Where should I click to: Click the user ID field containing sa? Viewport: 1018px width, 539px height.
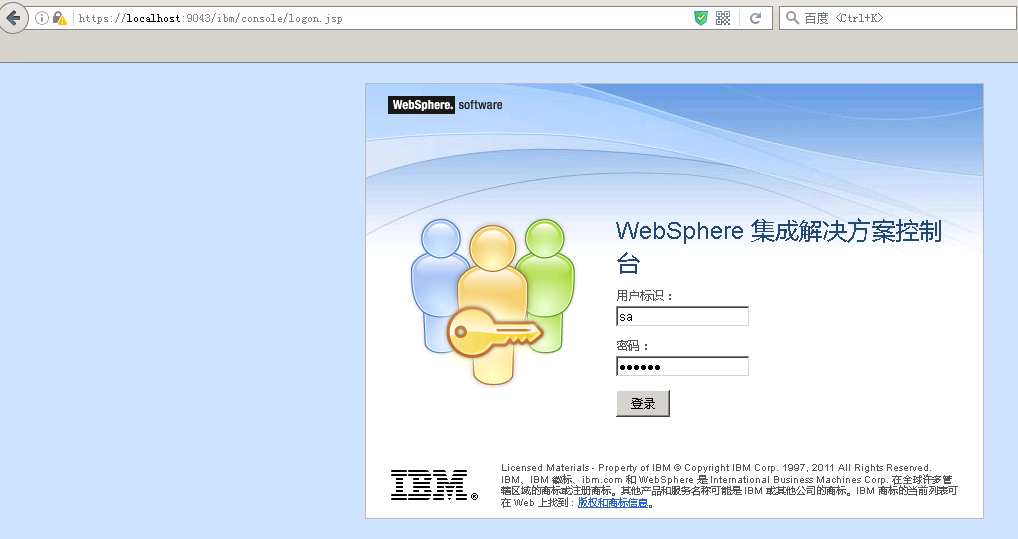(682, 316)
